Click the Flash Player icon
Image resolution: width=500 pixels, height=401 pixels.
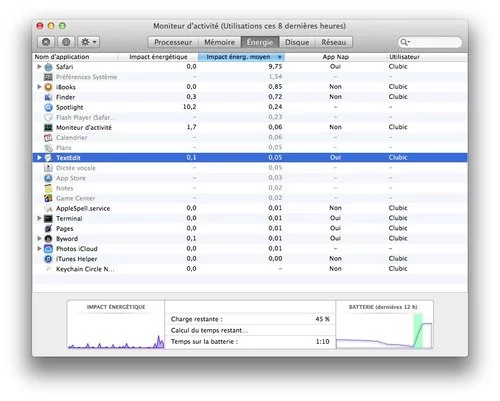49,117
